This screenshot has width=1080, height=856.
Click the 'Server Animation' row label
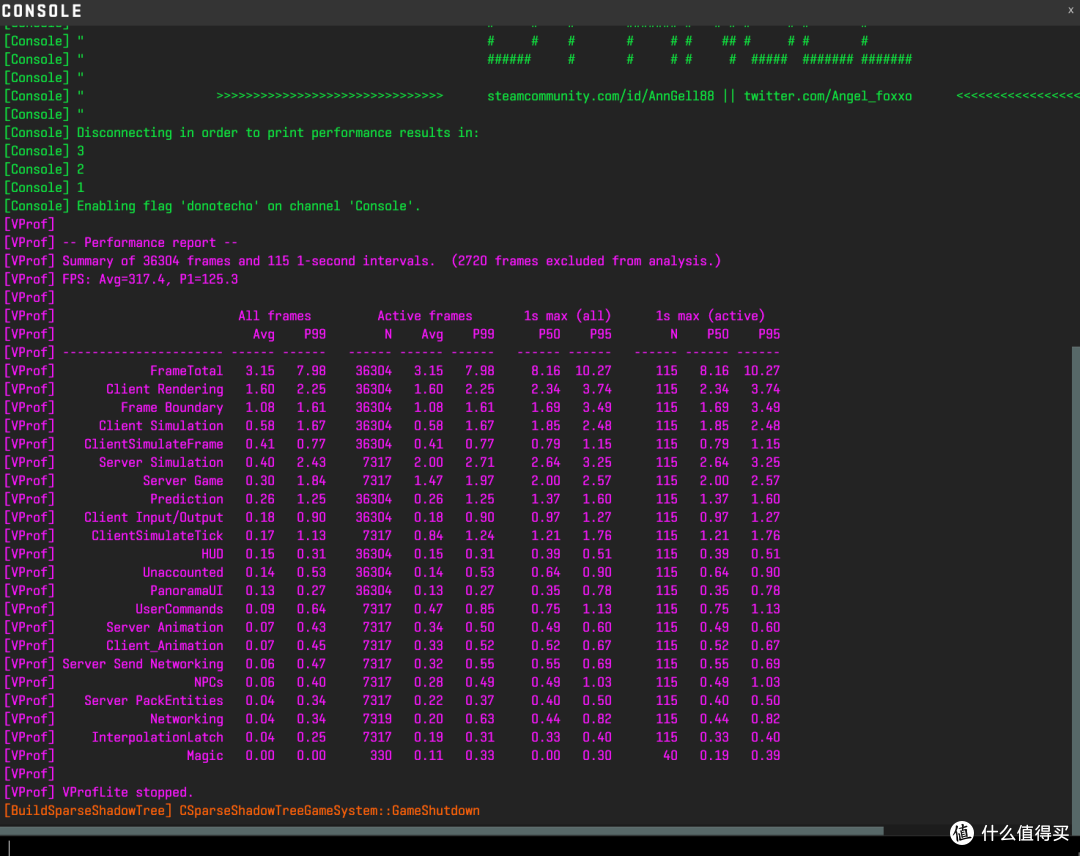click(x=165, y=627)
